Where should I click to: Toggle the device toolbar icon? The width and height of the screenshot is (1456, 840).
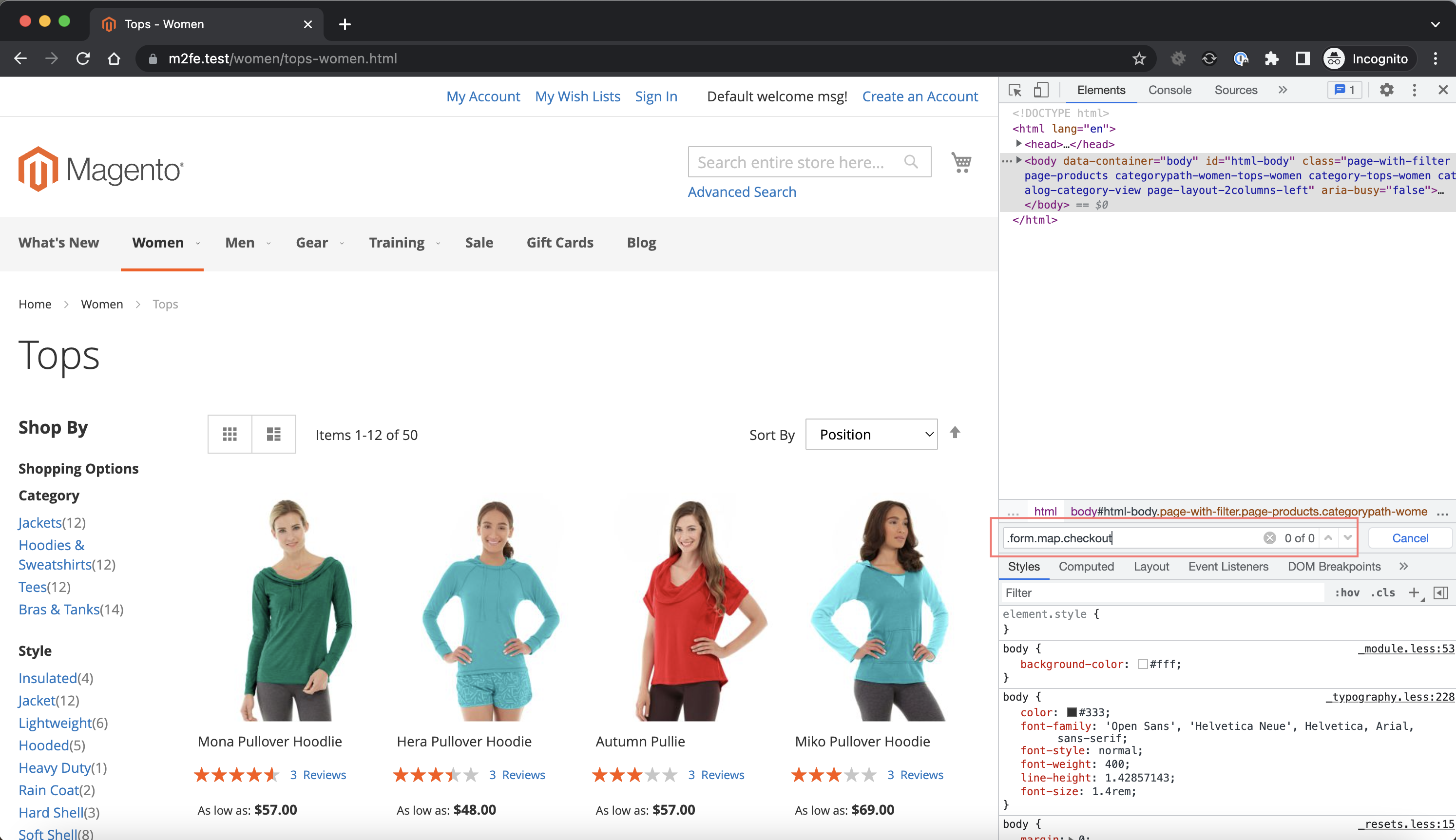click(x=1041, y=90)
